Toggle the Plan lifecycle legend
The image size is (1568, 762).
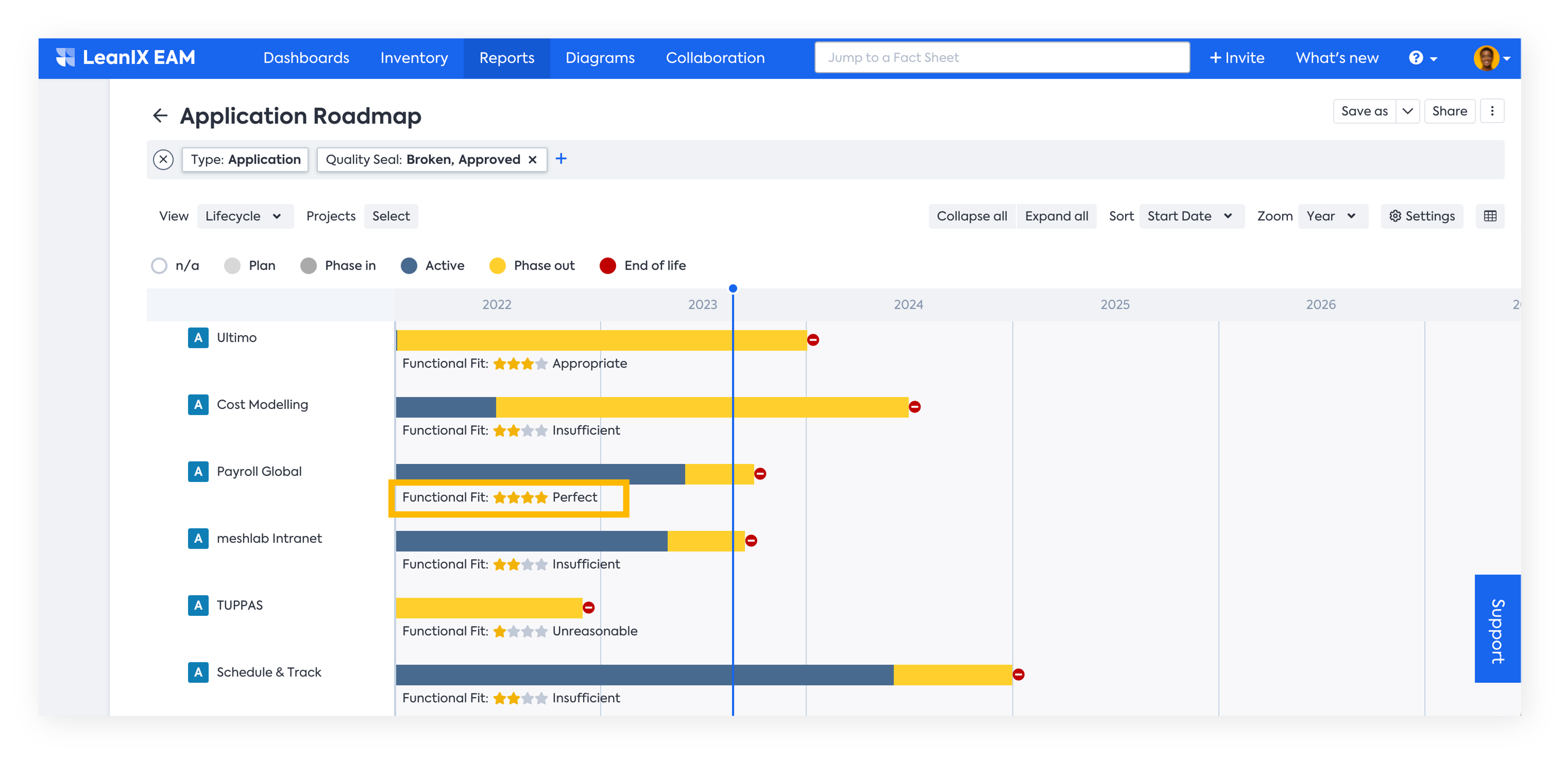(250, 266)
